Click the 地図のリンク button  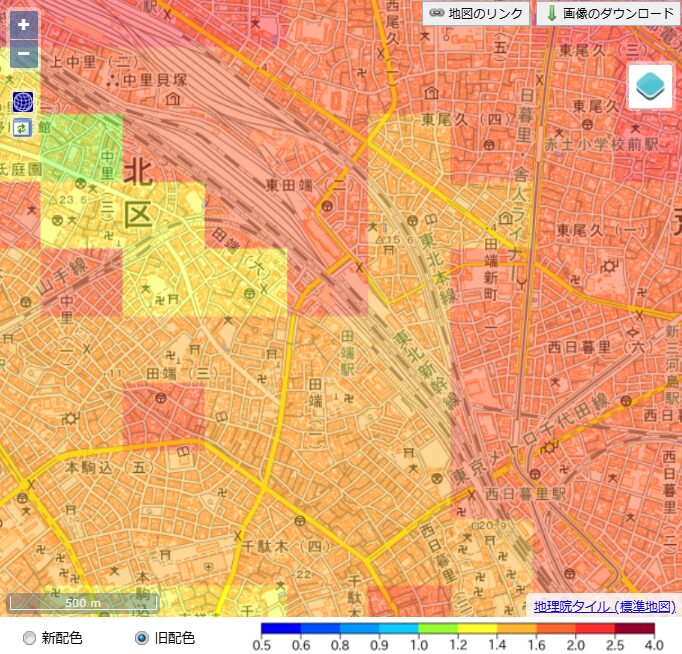[x=476, y=13]
